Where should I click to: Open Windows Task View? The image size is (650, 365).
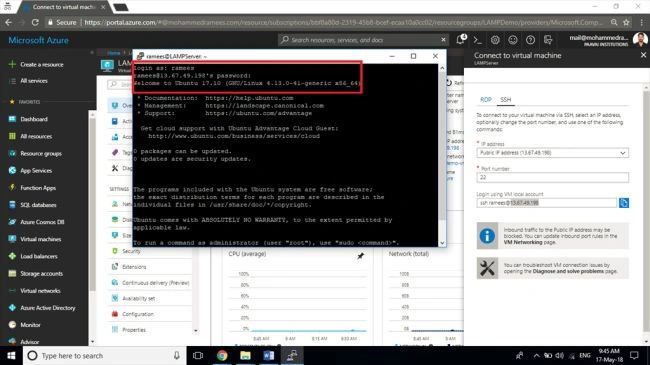pos(198,355)
